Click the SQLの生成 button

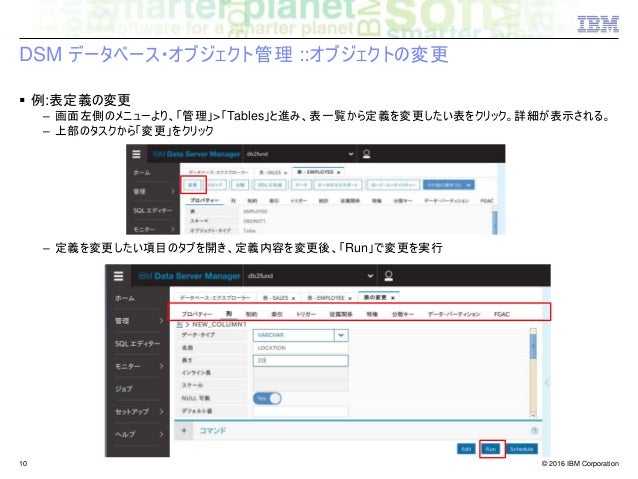click(269, 185)
